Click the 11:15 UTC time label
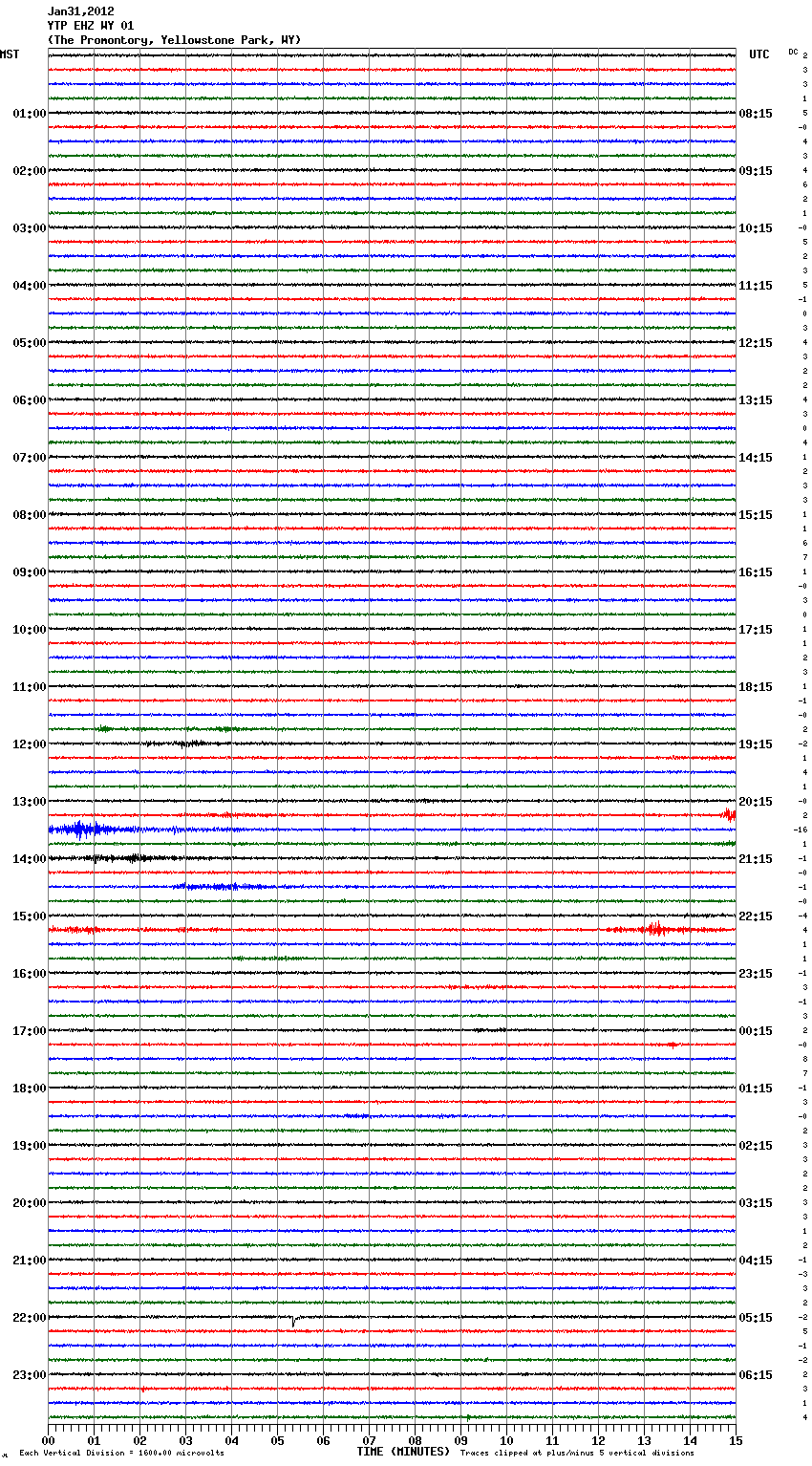The width and height of the screenshot is (812, 1466). (x=756, y=286)
